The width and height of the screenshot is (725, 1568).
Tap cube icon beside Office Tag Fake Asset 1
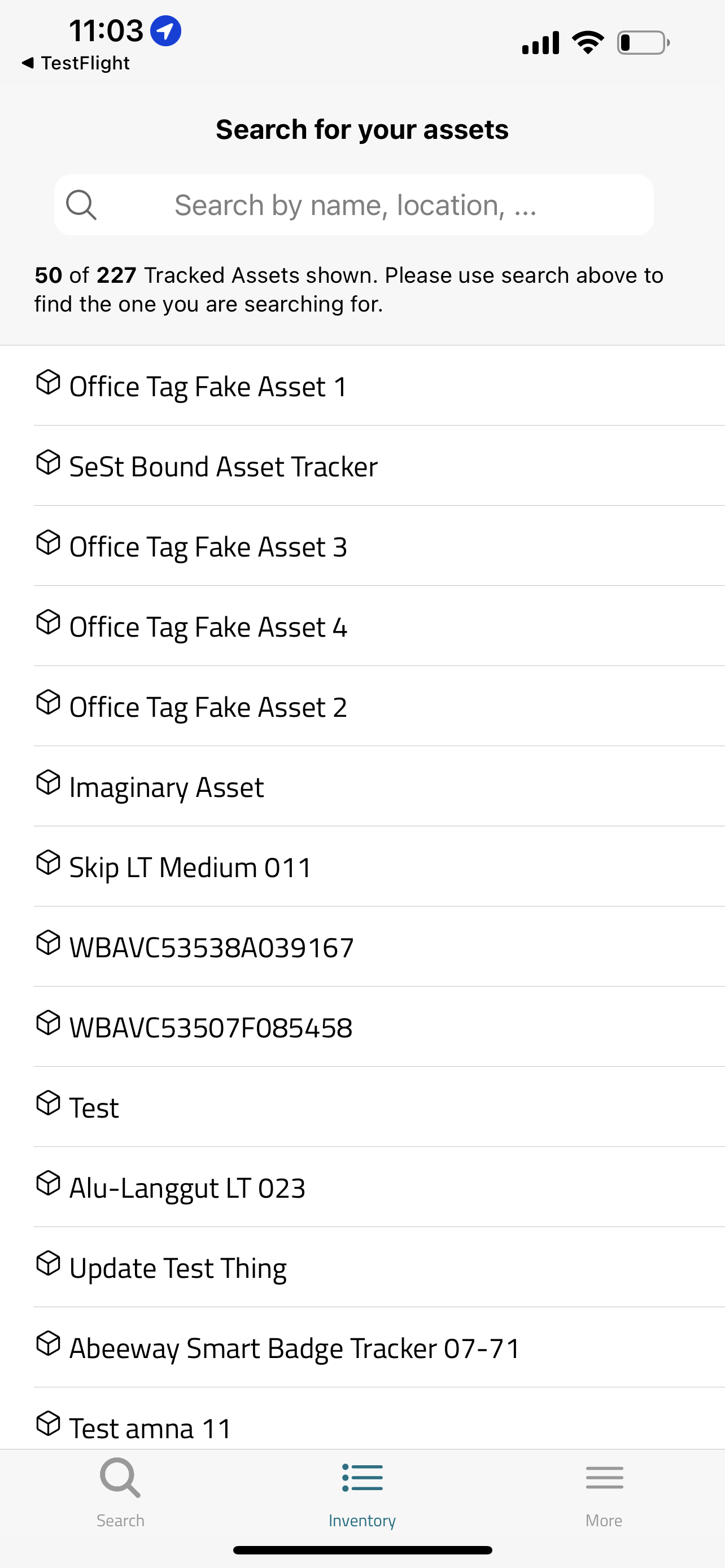click(x=48, y=382)
